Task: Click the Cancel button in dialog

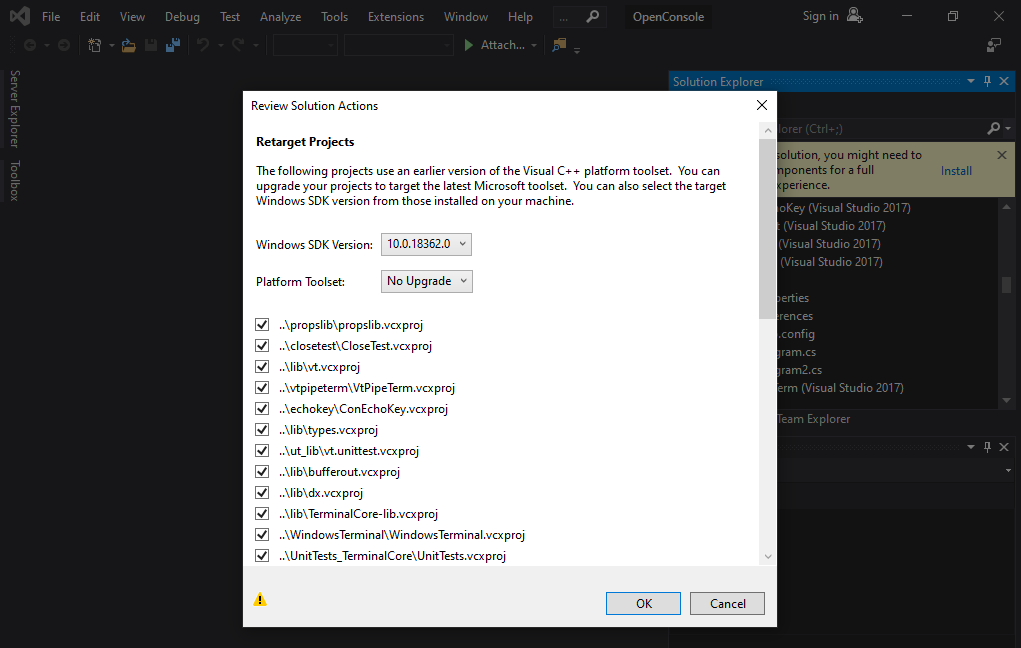Action: pyautogui.click(x=727, y=603)
